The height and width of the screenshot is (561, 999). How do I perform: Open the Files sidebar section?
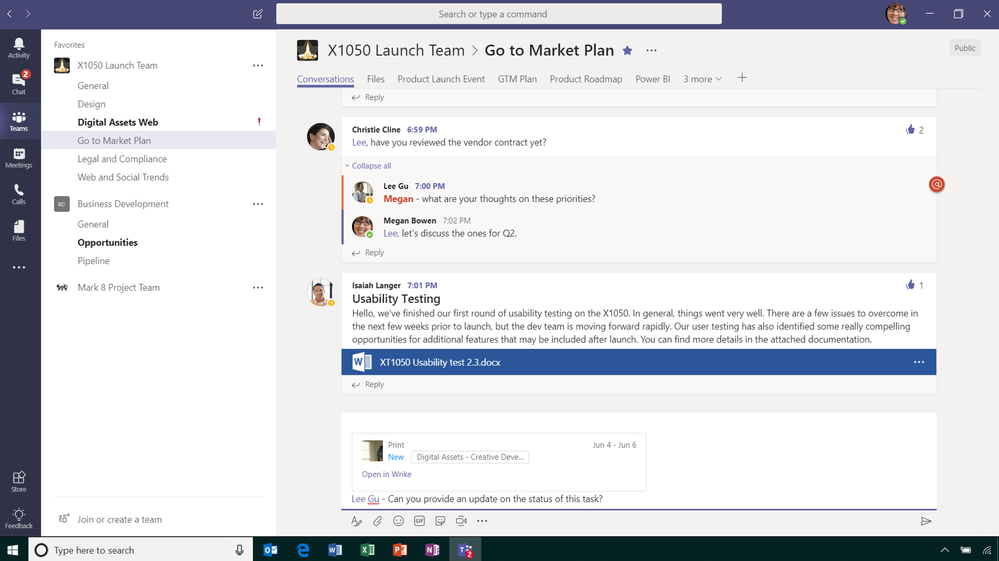[x=18, y=231]
